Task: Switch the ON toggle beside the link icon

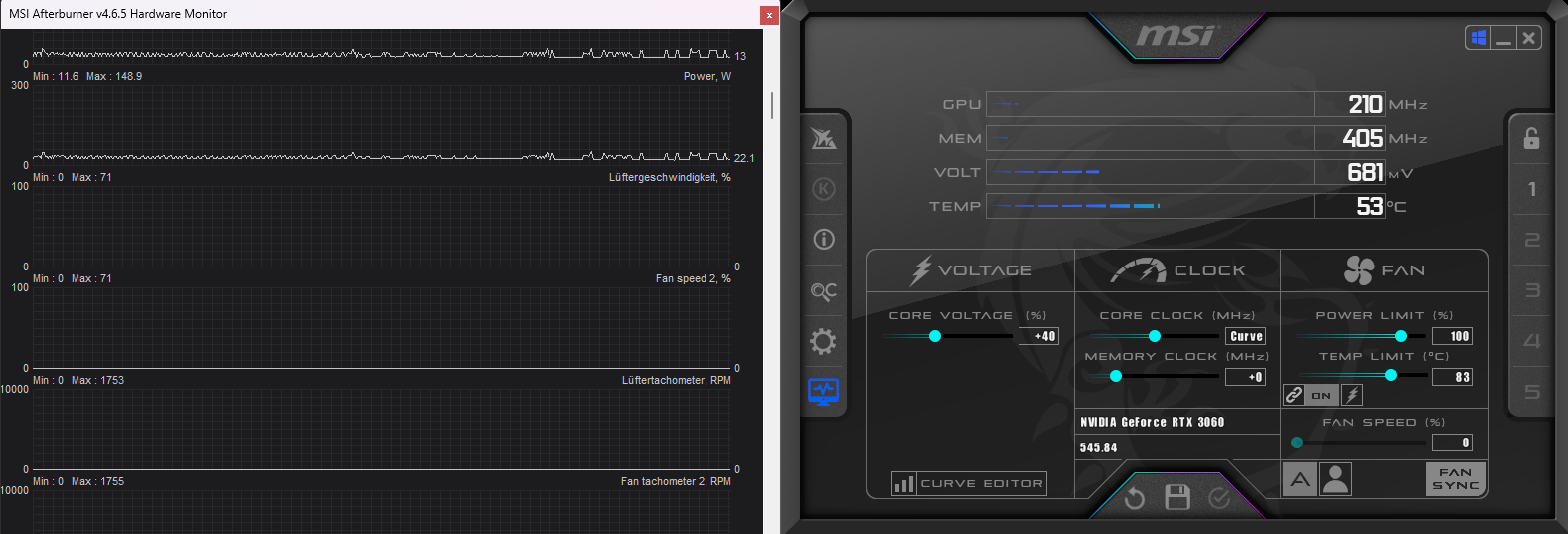Action: pos(1321,395)
